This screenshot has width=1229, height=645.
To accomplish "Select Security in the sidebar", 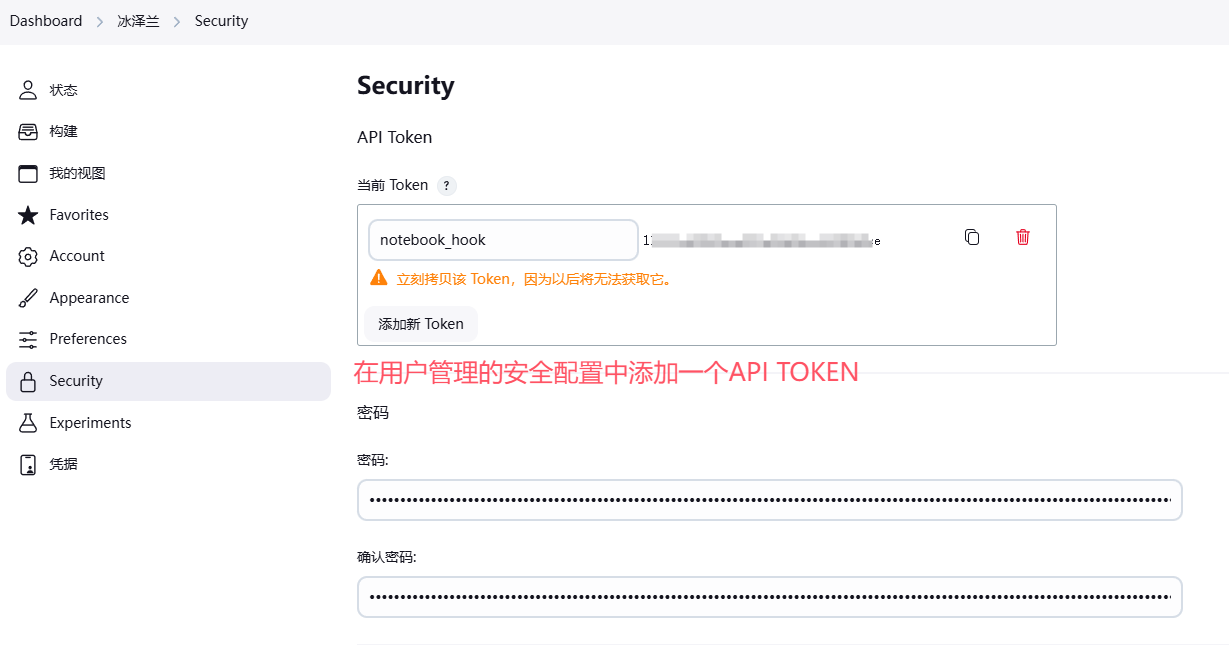I will click(76, 381).
